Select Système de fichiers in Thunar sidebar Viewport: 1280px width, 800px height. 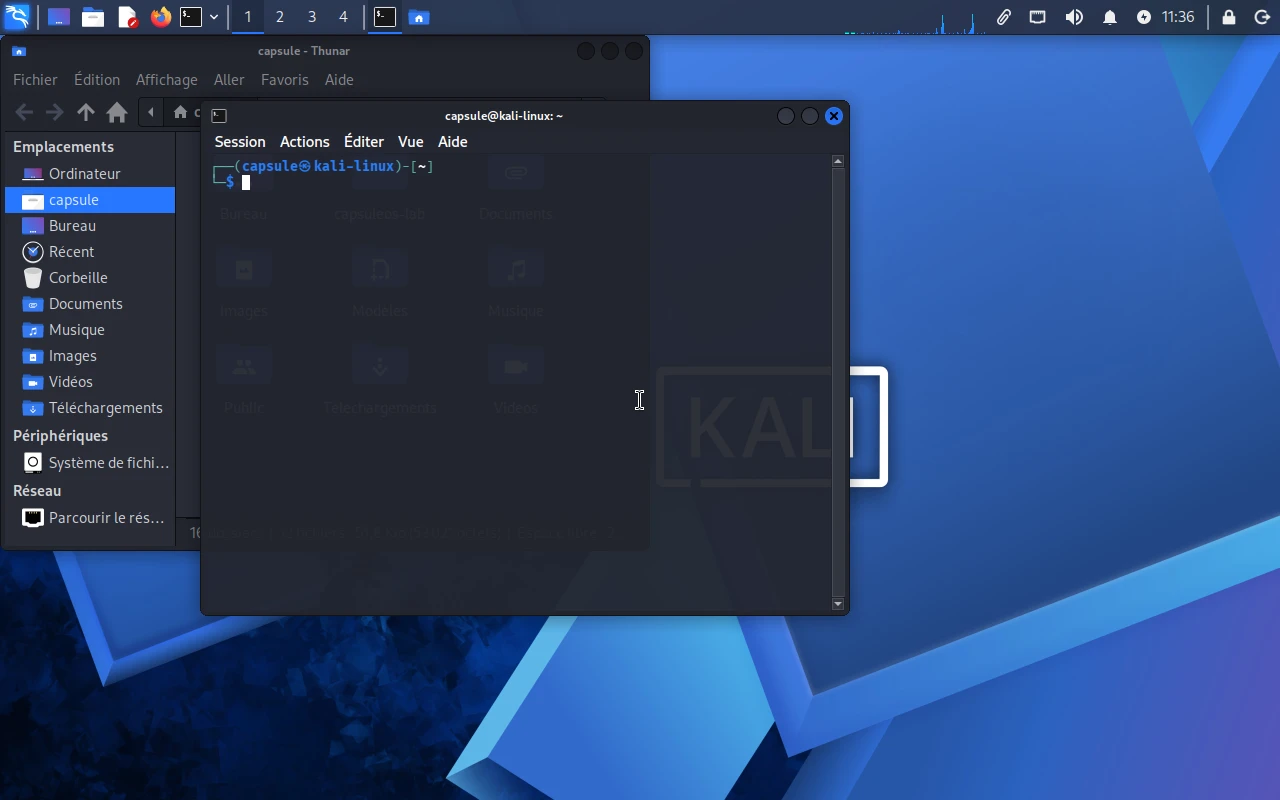pyautogui.click(x=90, y=463)
